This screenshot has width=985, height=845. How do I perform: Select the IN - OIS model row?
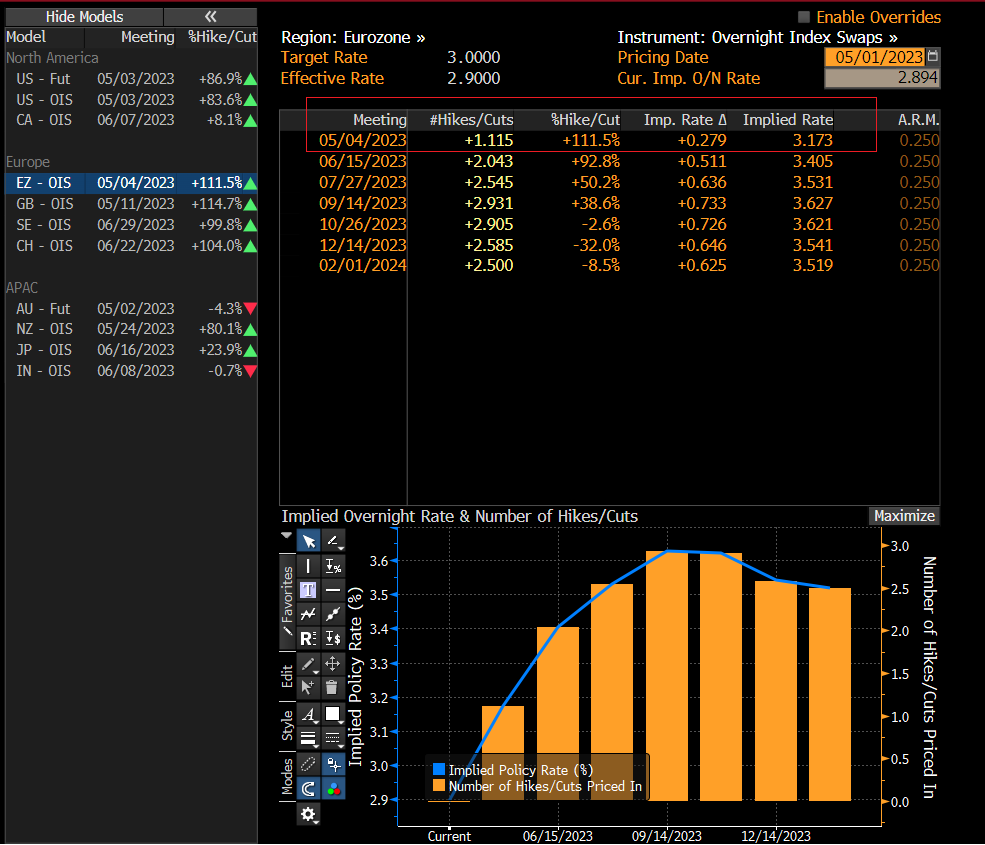(x=131, y=371)
